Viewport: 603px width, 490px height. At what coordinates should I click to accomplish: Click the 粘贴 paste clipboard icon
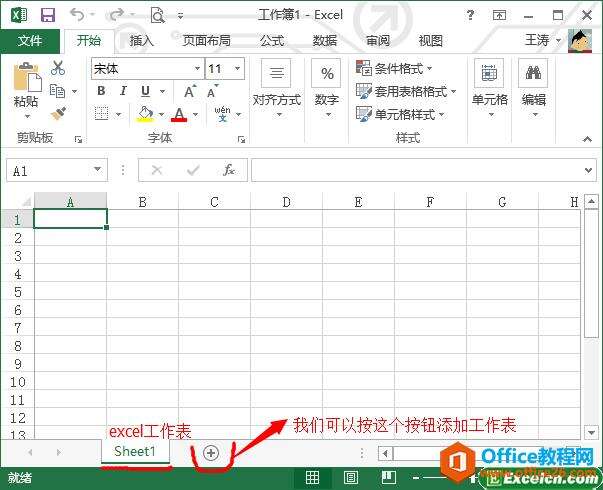pyautogui.click(x=27, y=78)
